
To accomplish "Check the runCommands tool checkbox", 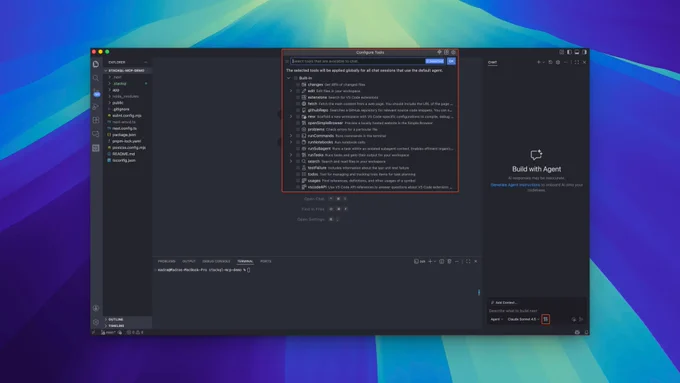I will (298, 136).
